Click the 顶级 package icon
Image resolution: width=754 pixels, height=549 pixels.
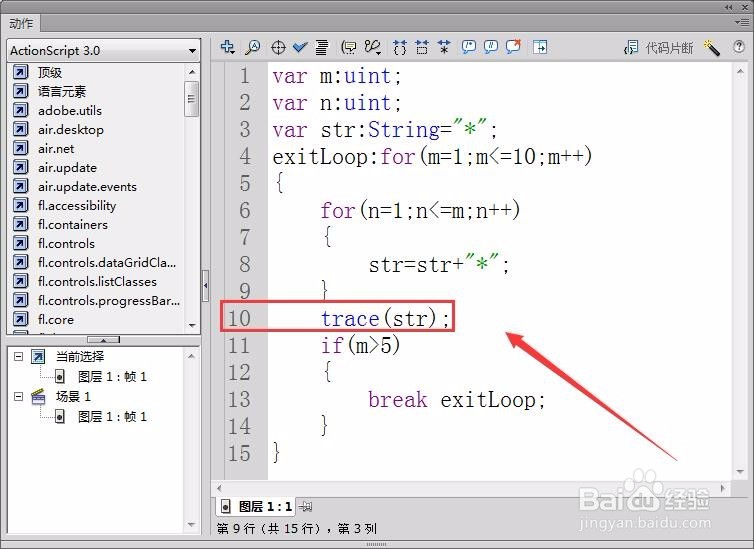(x=21, y=72)
